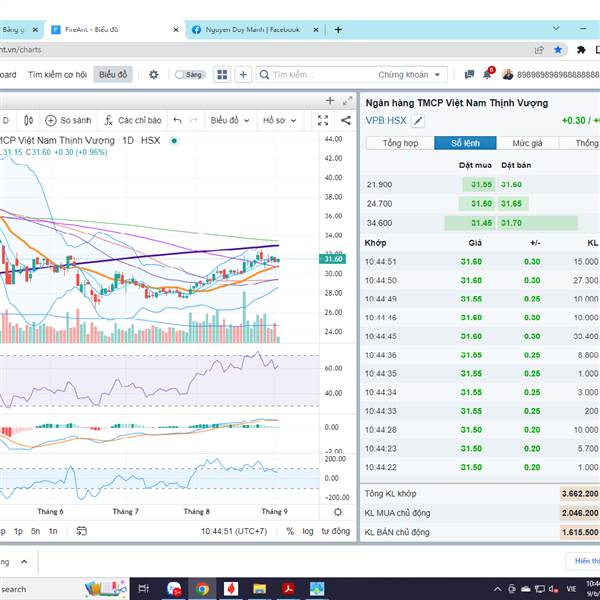
Task: Add a chart panel with plus icon
Action: (x=329, y=101)
